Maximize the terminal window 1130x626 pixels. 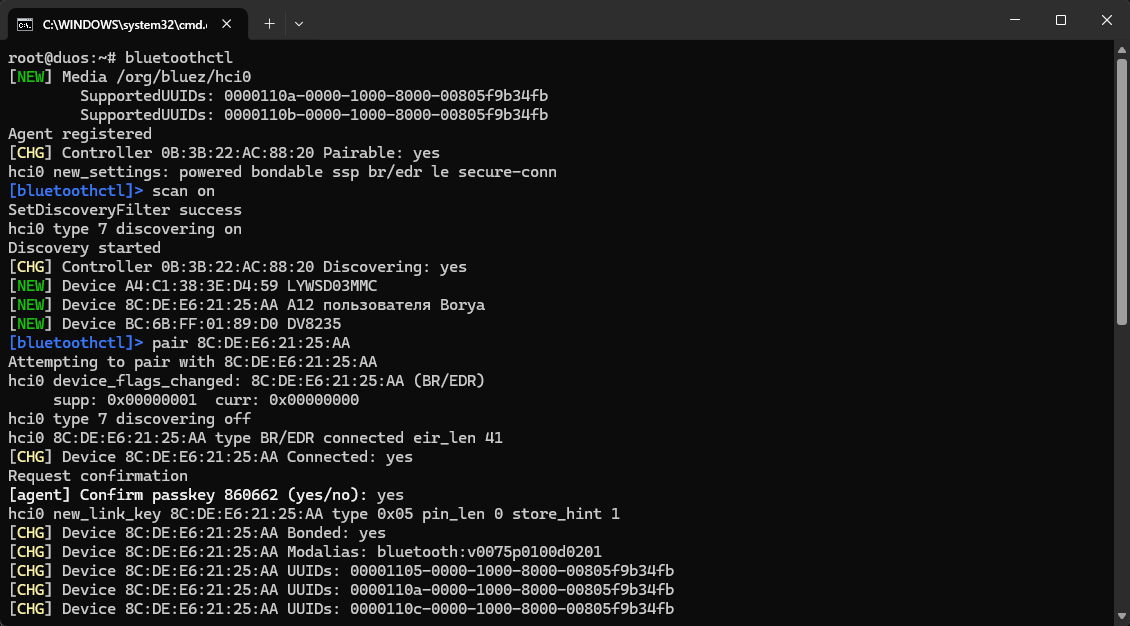1061,20
